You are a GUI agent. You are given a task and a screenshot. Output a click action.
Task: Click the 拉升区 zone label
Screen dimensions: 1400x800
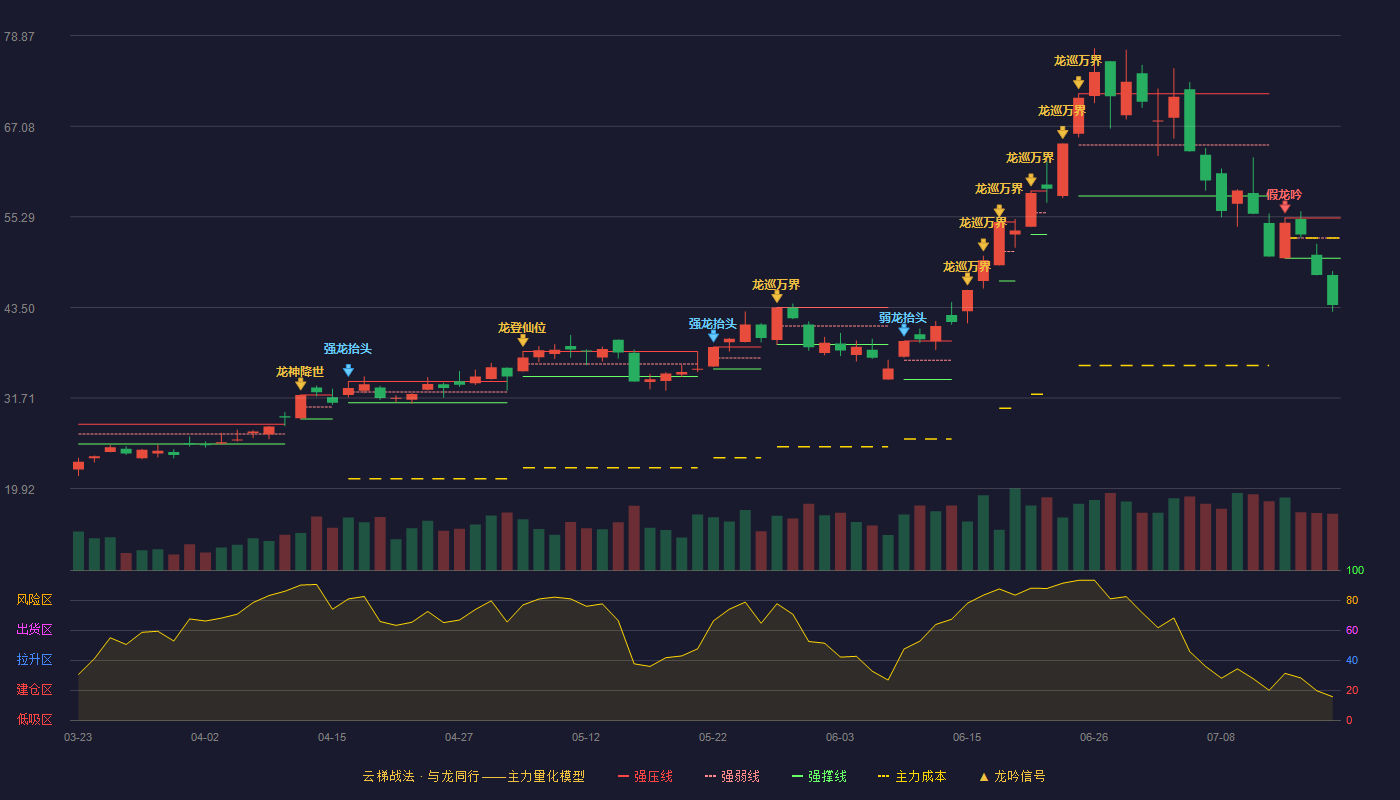(34, 660)
